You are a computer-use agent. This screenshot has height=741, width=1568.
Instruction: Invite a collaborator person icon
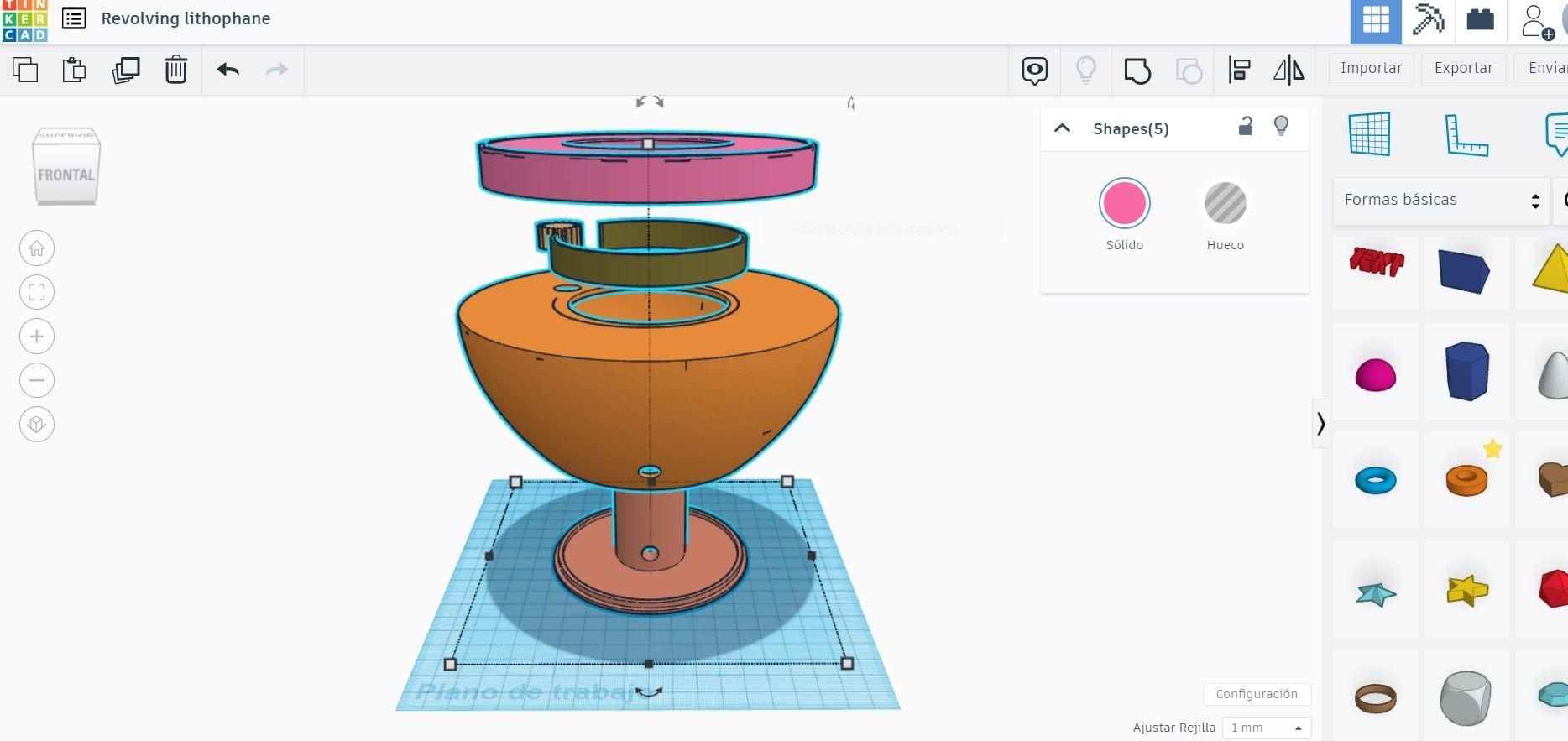pos(1537,22)
